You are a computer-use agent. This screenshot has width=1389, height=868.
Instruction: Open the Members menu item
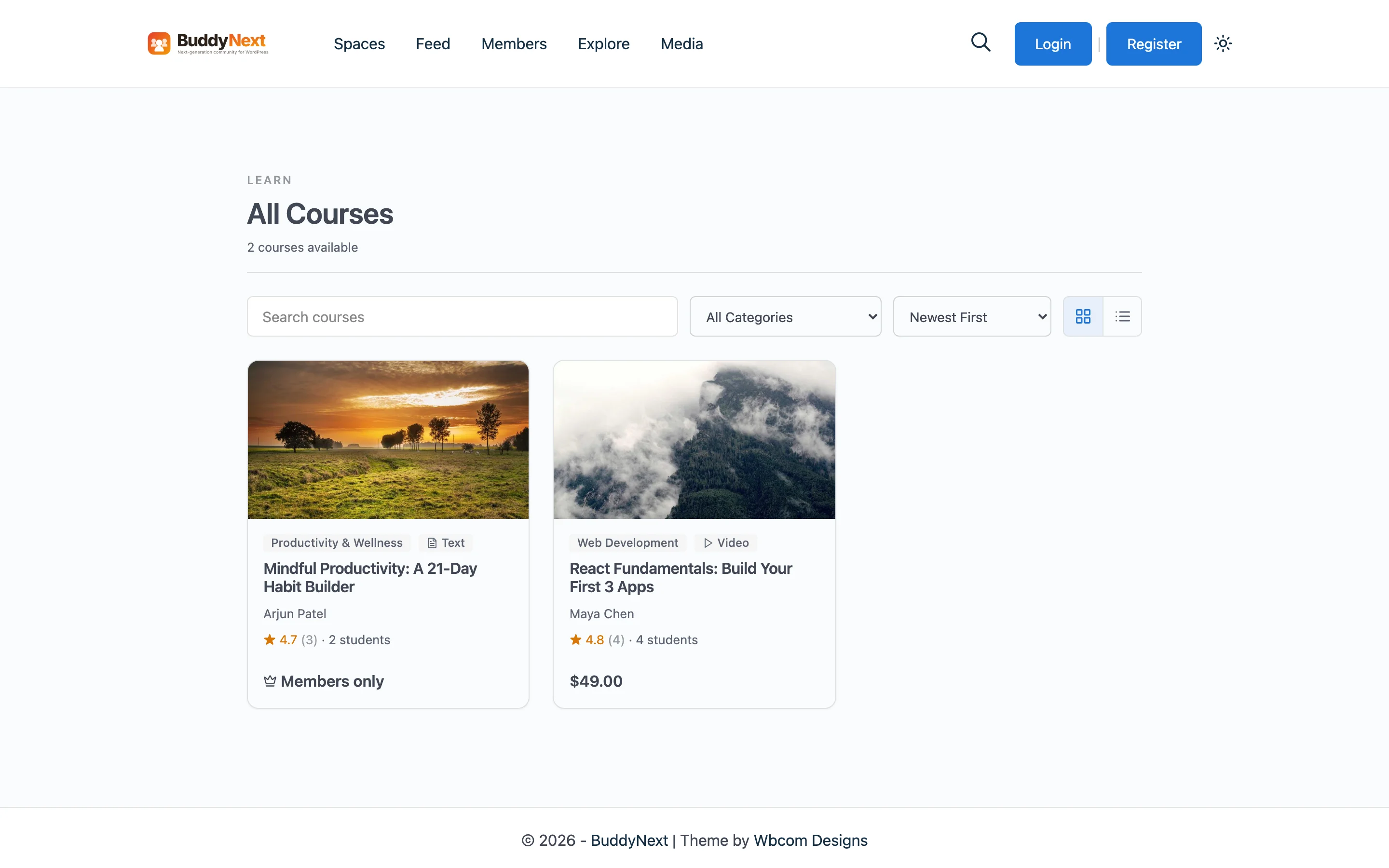(x=514, y=43)
